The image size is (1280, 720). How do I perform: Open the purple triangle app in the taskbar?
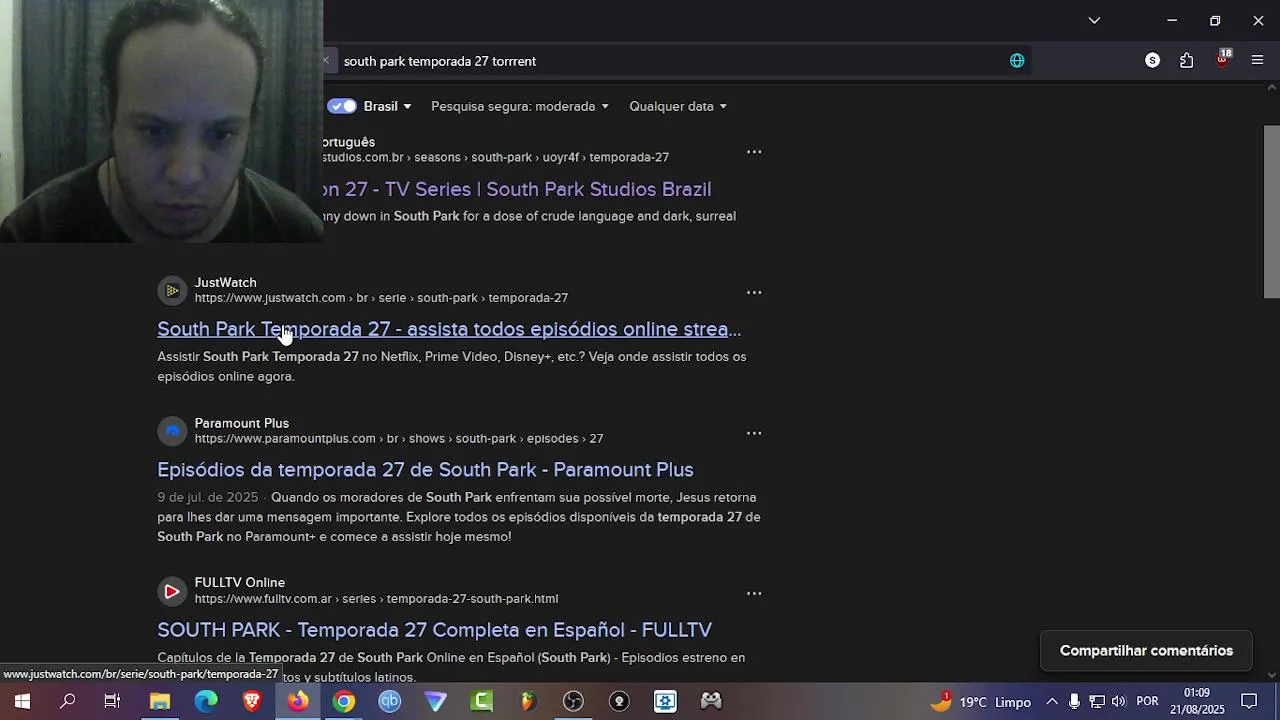tap(435, 702)
